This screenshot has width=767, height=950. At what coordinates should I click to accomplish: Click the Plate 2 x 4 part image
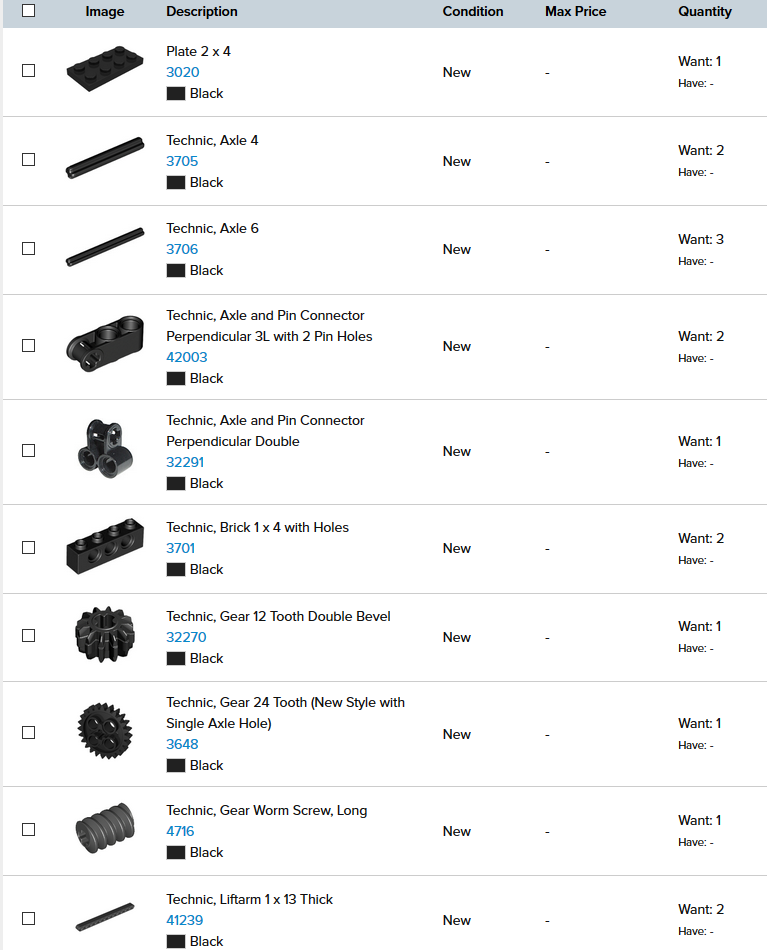105,68
